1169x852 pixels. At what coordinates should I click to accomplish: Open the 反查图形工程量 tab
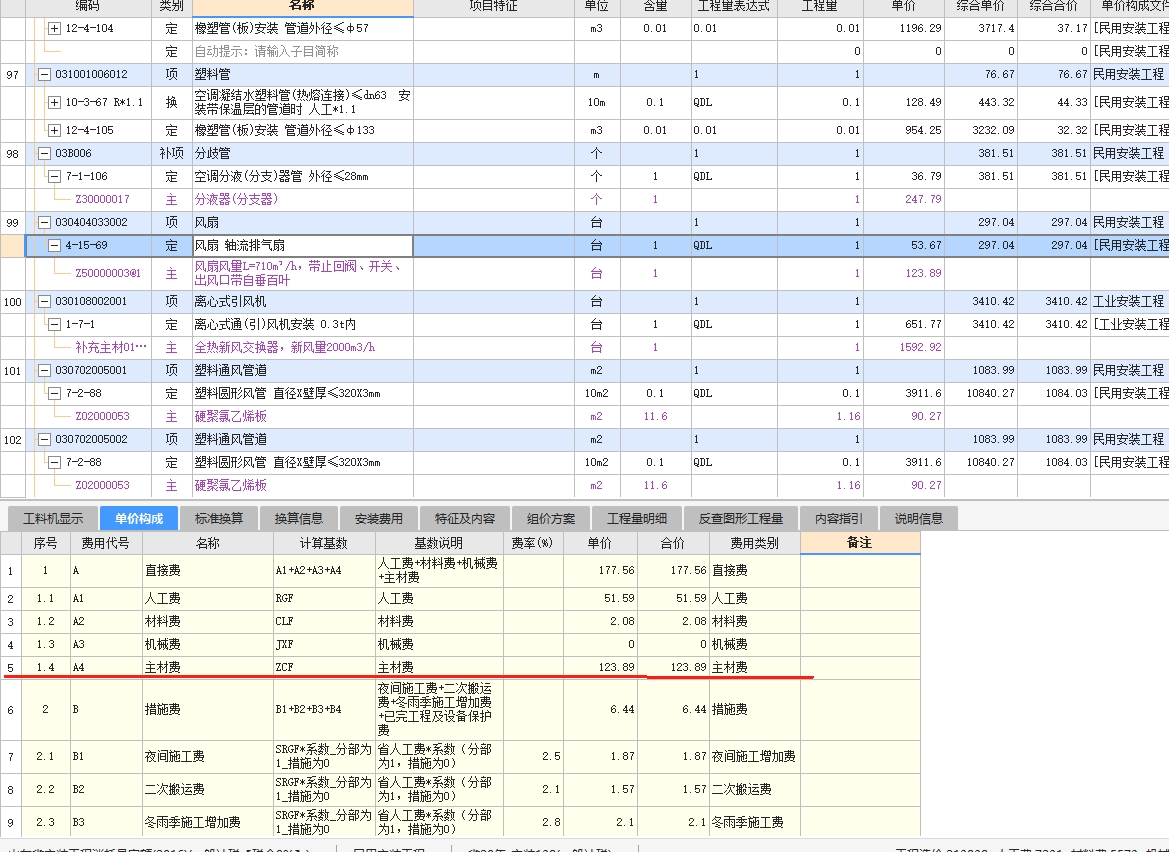[738, 519]
